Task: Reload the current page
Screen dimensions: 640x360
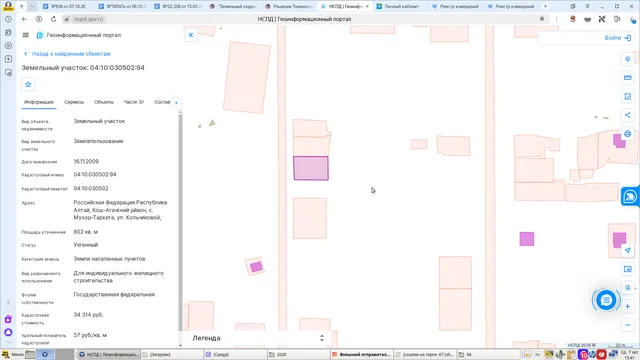Action: point(53,19)
